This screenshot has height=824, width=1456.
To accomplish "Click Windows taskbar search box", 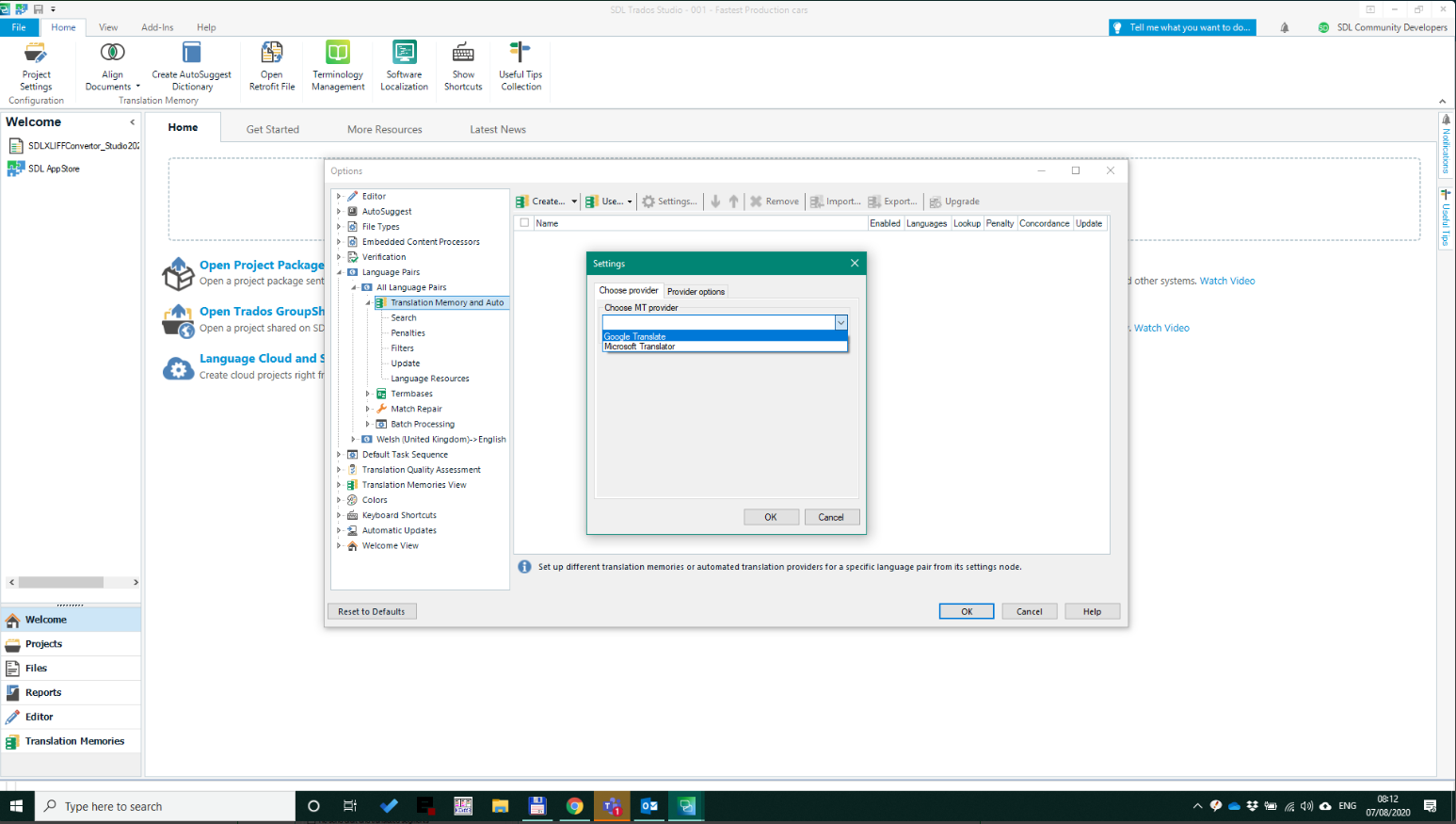I will (x=166, y=806).
